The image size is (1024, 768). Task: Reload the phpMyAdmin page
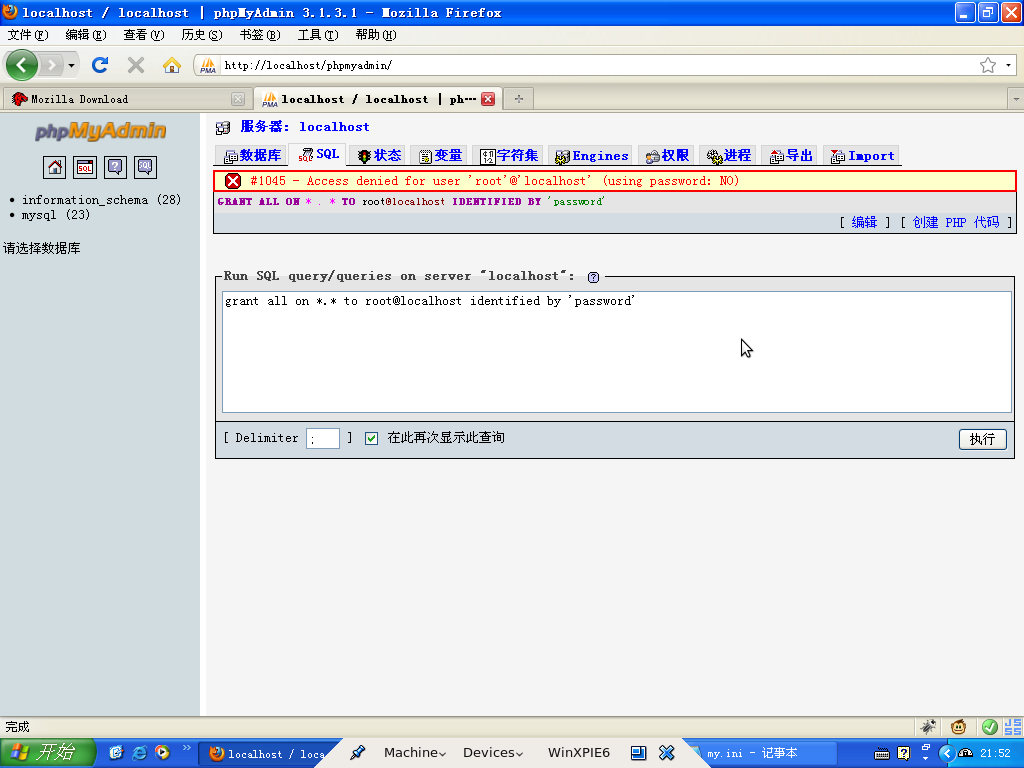[100, 65]
